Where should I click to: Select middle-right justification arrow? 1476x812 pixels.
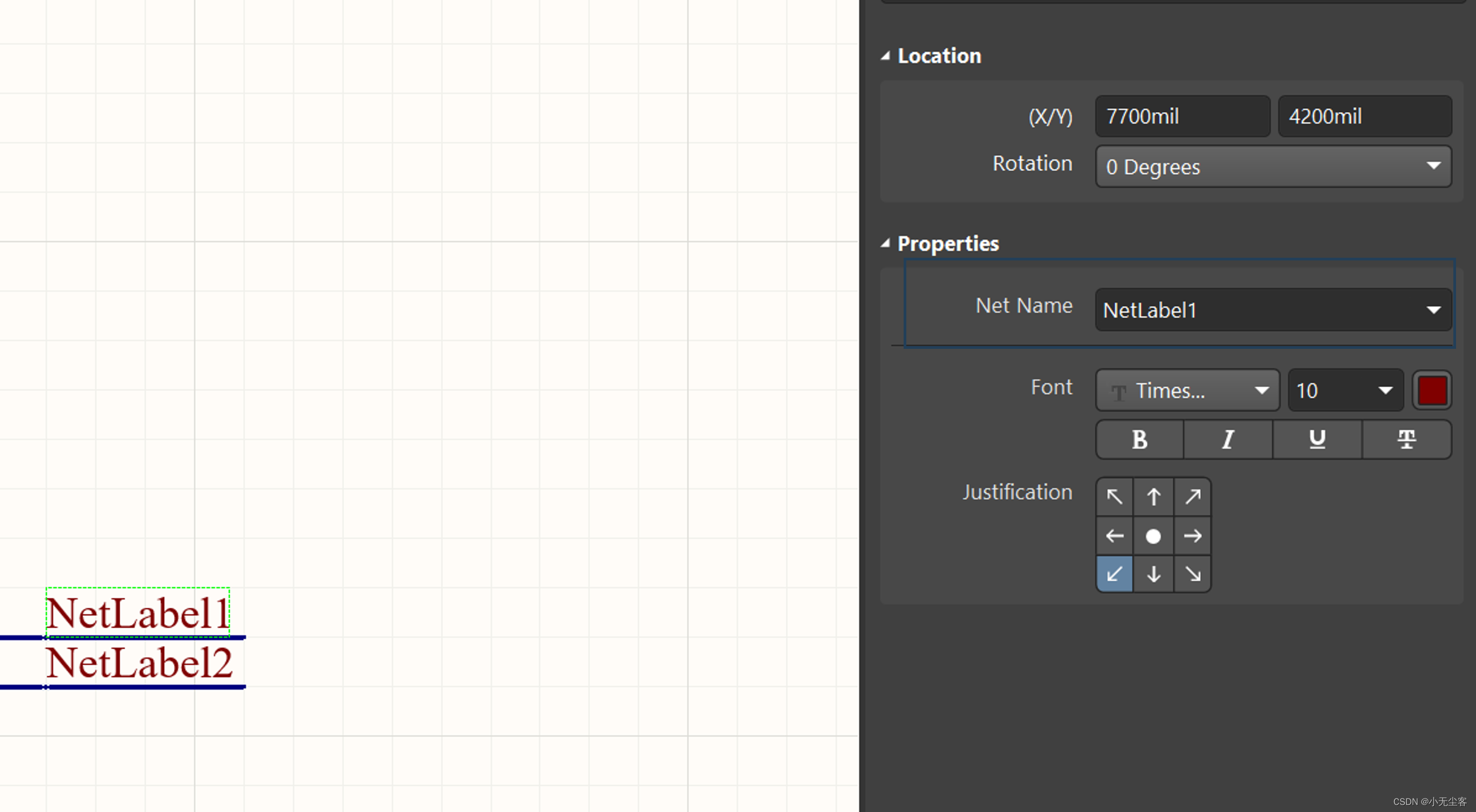click(x=1192, y=536)
